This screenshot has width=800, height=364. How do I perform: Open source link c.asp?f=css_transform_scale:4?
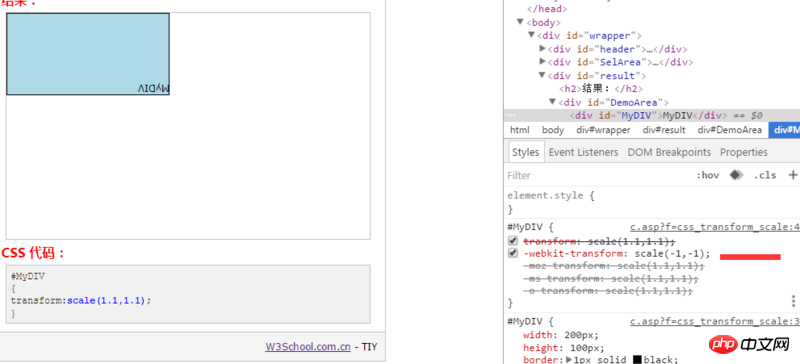coord(715,227)
